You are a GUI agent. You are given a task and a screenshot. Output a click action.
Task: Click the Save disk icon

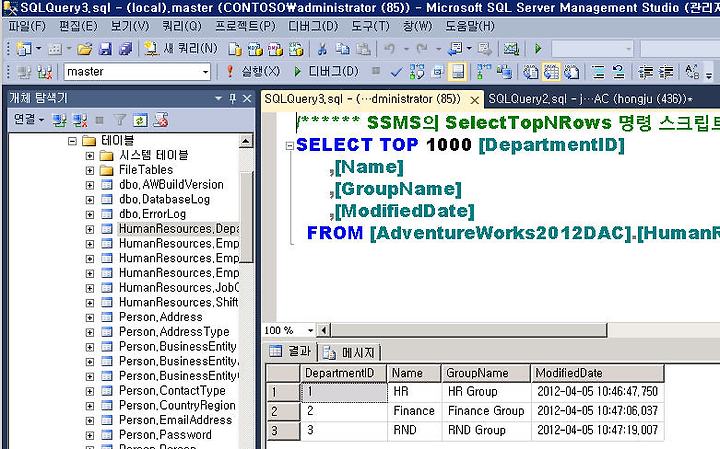tap(105, 49)
